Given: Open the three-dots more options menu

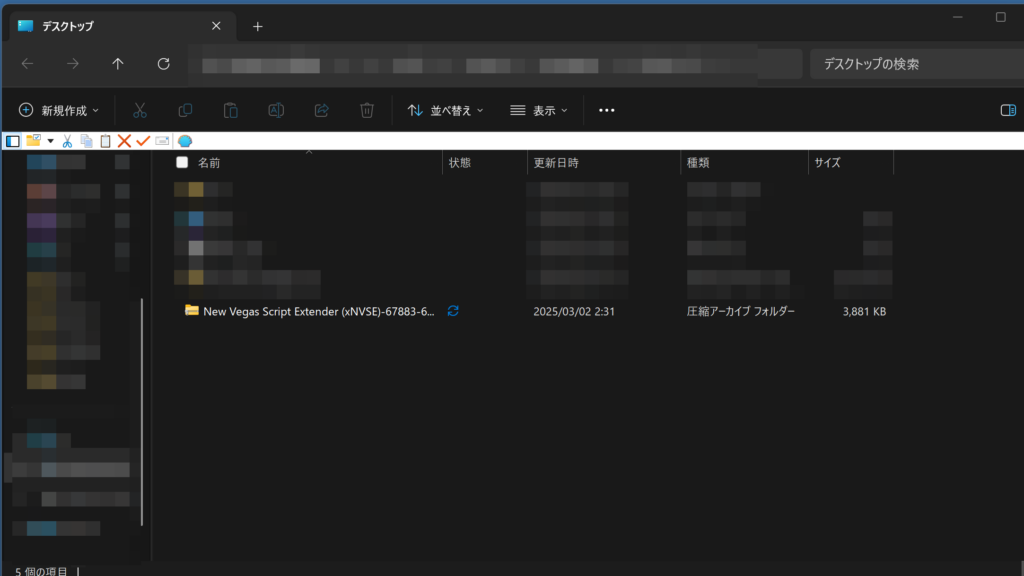Looking at the screenshot, I should [x=606, y=110].
